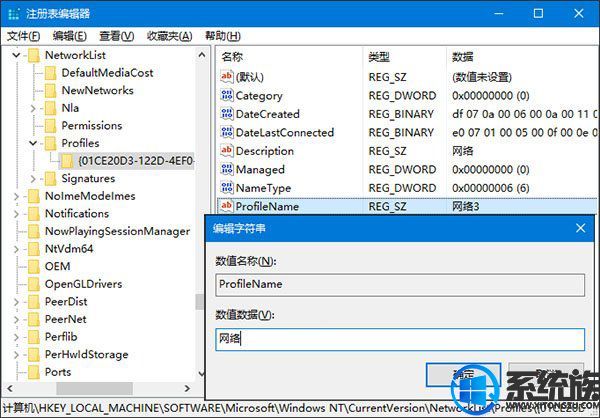Image resolution: width=600 pixels, height=418 pixels.
Task: Select the Notifications folder icon
Action: (34, 214)
